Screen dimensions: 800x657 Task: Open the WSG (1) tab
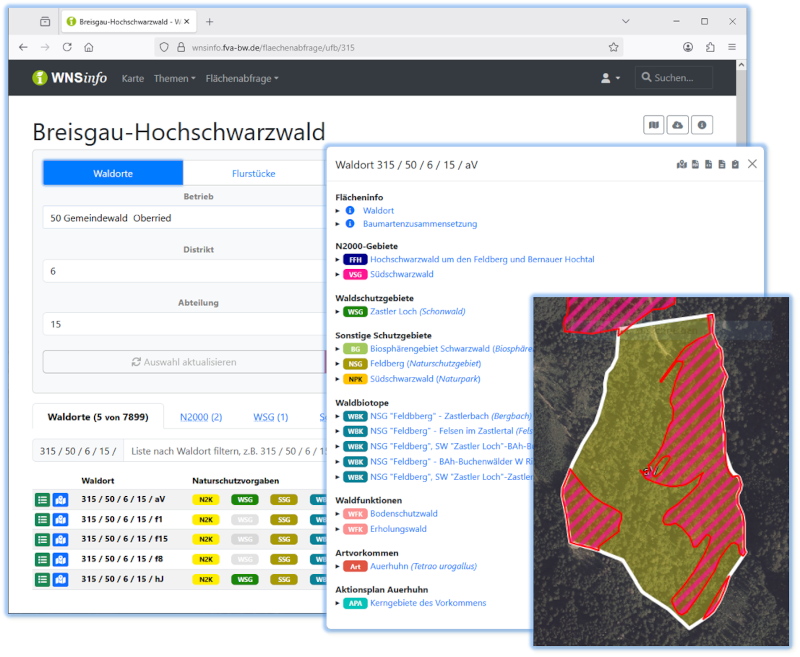pos(270,417)
